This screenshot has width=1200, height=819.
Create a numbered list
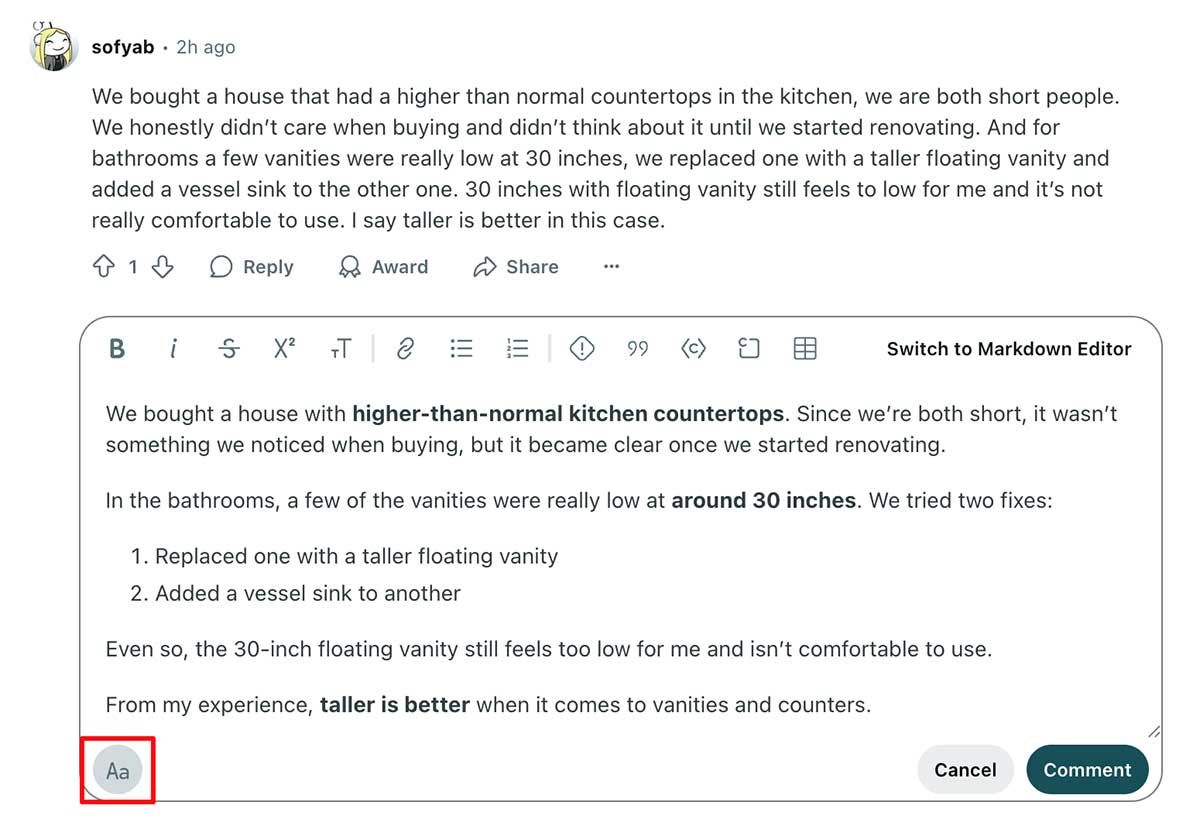point(517,349)
